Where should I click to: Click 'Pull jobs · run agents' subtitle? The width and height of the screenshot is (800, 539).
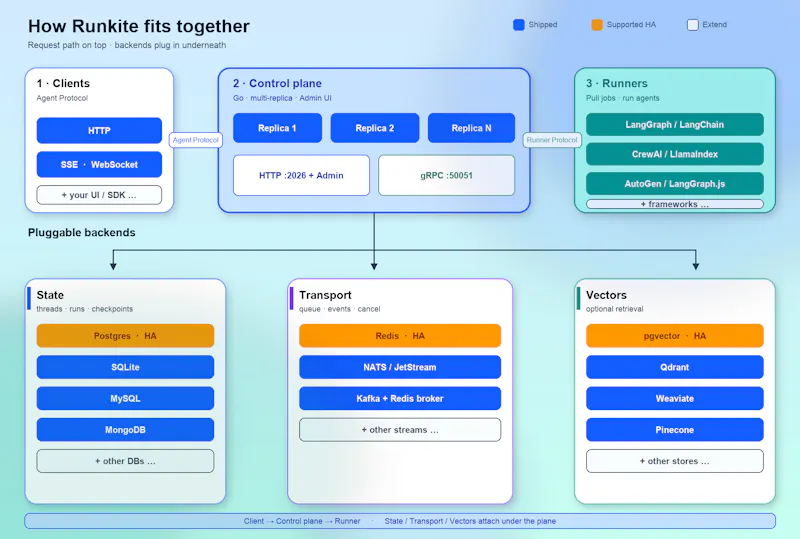pyautogui.click(x=622, y=98)
